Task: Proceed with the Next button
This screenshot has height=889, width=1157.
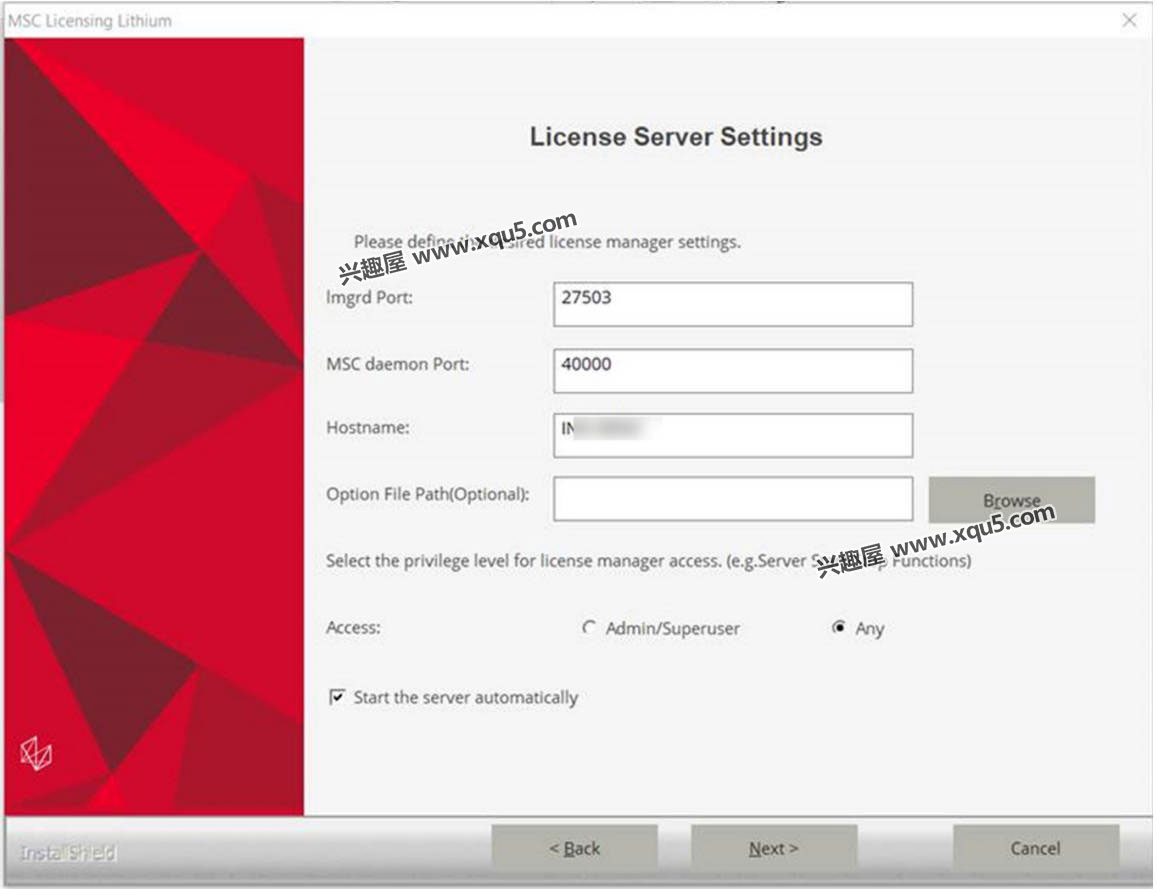Action: [x=774, y=848]
